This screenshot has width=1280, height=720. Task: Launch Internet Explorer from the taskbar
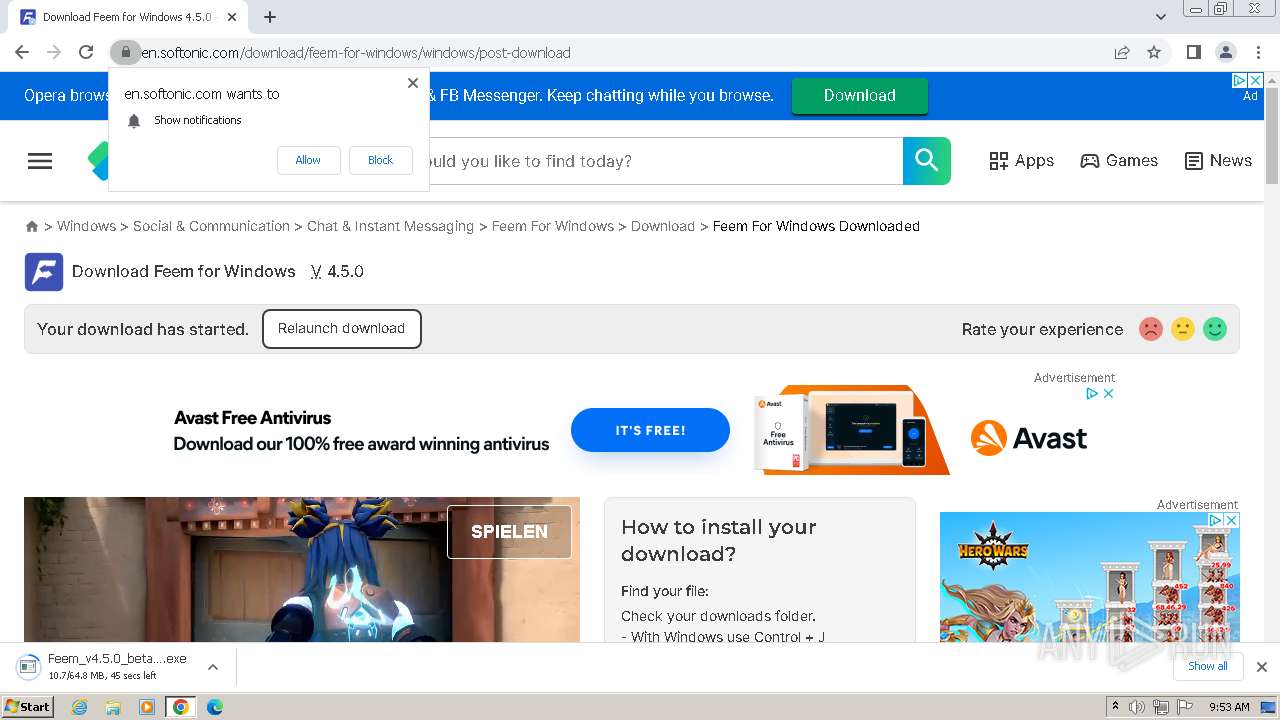coord(80,707)
